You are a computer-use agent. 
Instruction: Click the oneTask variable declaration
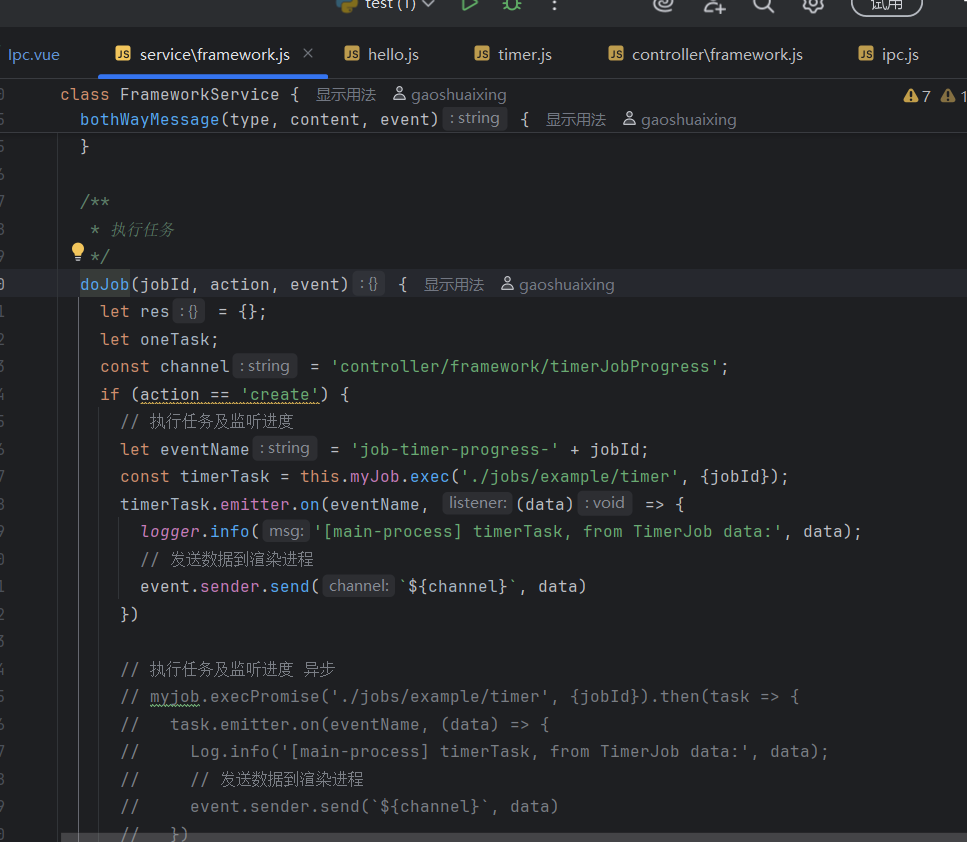click(x=175, y=339)
